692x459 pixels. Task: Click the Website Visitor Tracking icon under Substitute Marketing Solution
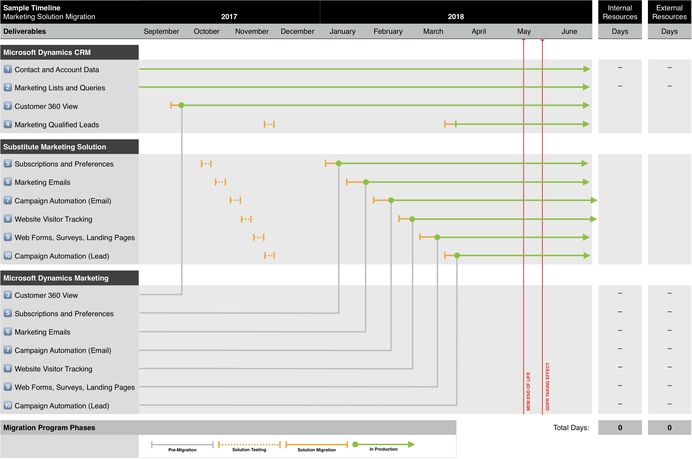click(8, 219)
